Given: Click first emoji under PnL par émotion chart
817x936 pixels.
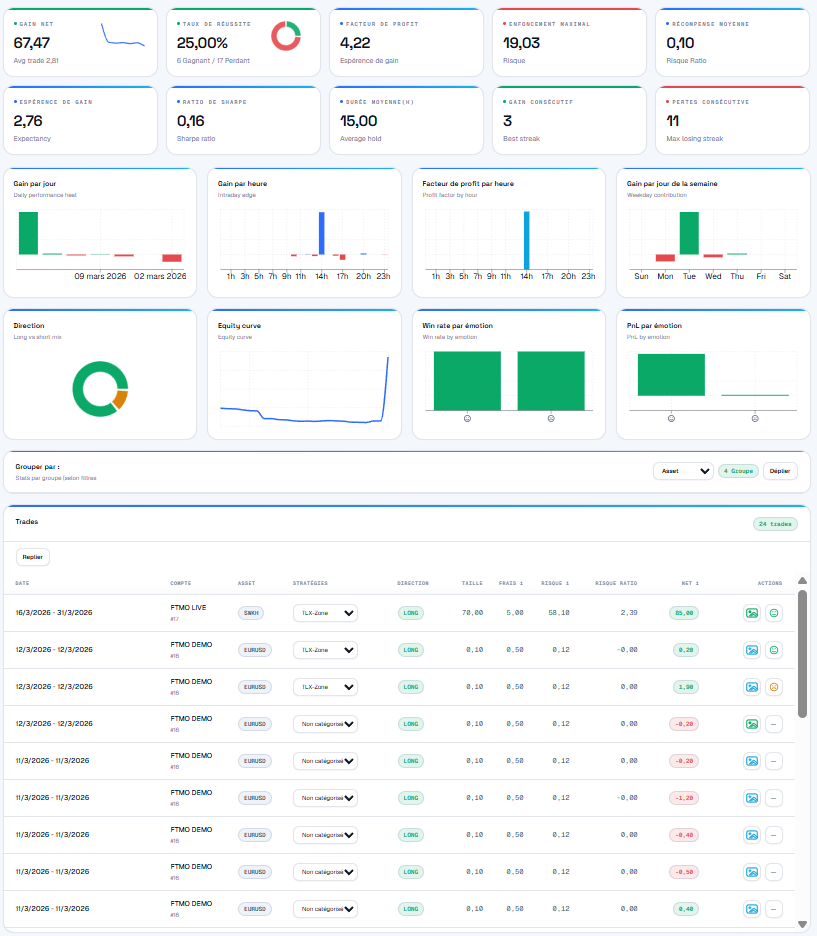Looking at the screenshot, I should pos(671,418).
